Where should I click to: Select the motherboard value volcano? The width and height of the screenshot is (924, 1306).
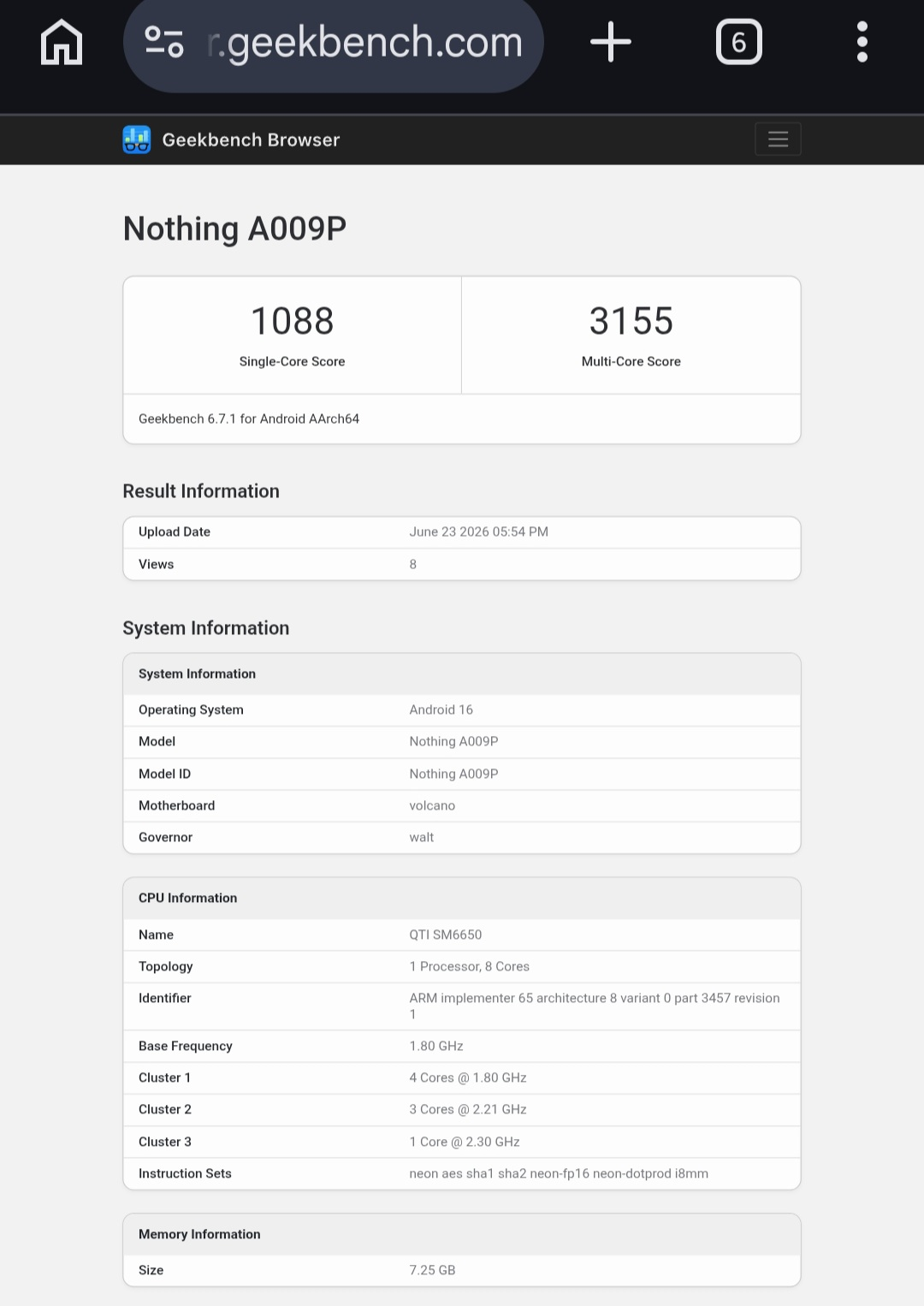[432, 805]
